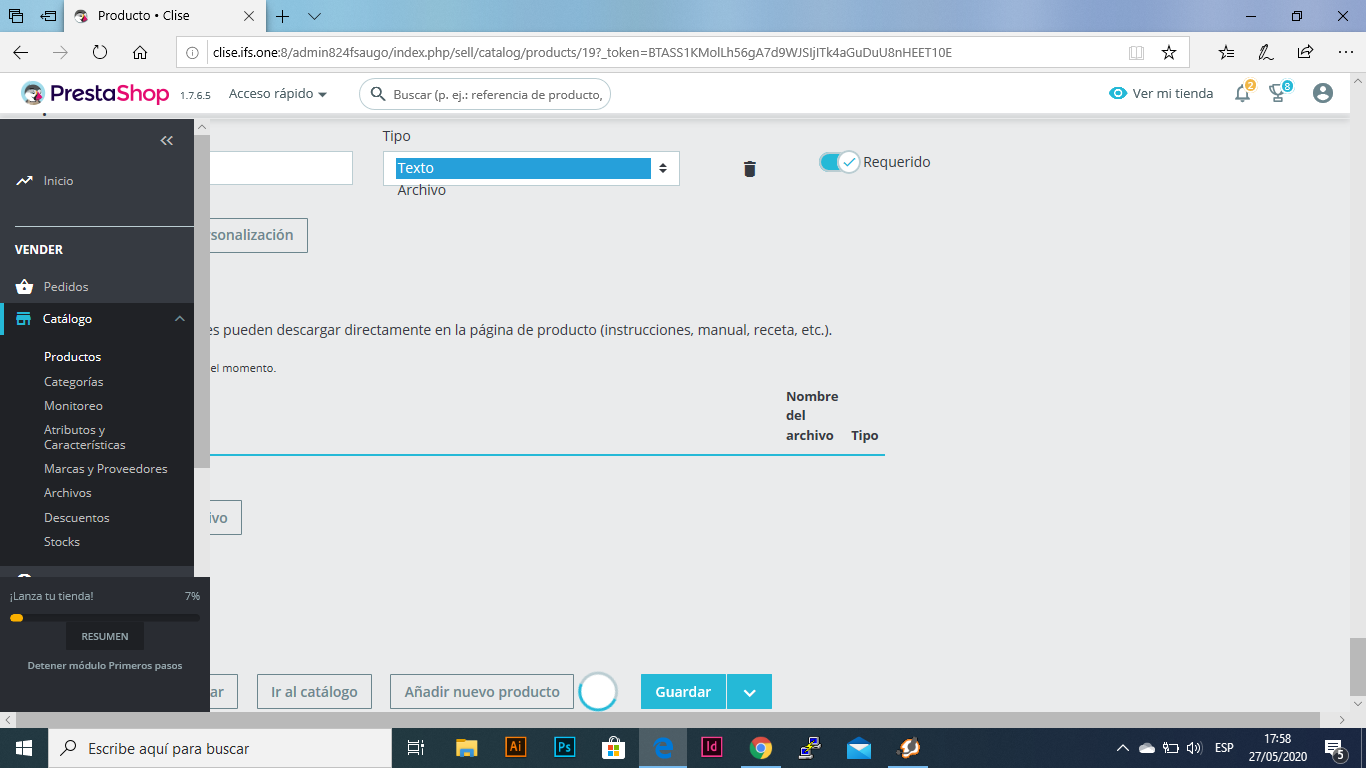Click the product search field
The image size is (1366, 768).
(x=485, y=94)
